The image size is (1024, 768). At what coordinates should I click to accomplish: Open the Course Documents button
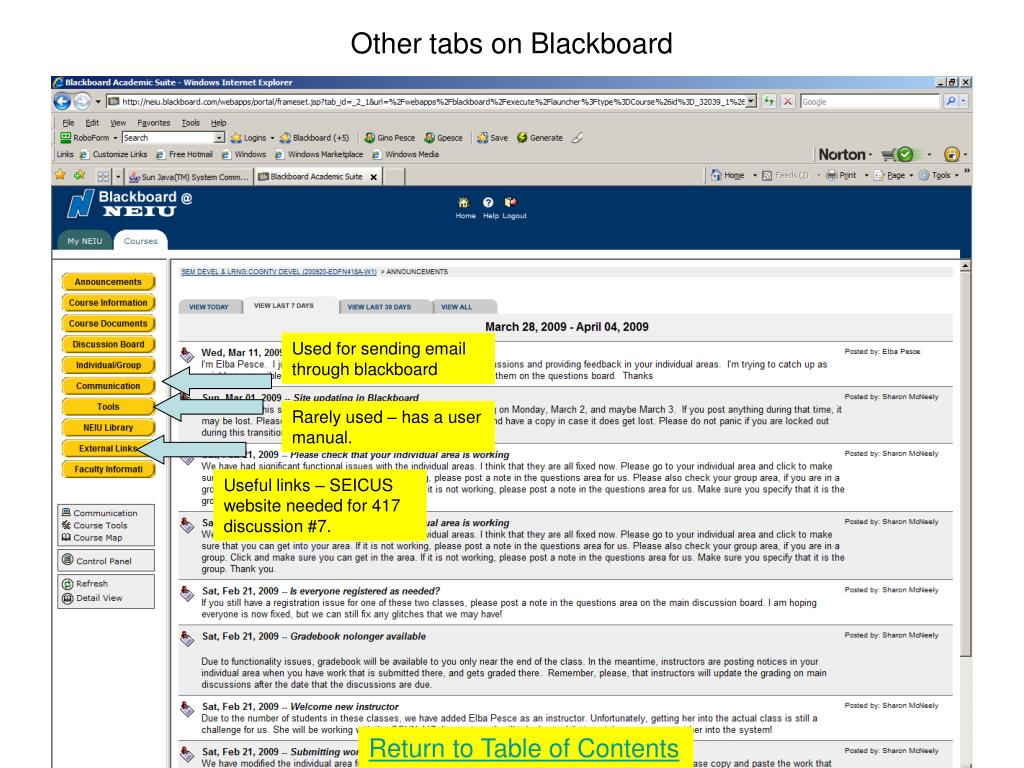tap(108, 324)
